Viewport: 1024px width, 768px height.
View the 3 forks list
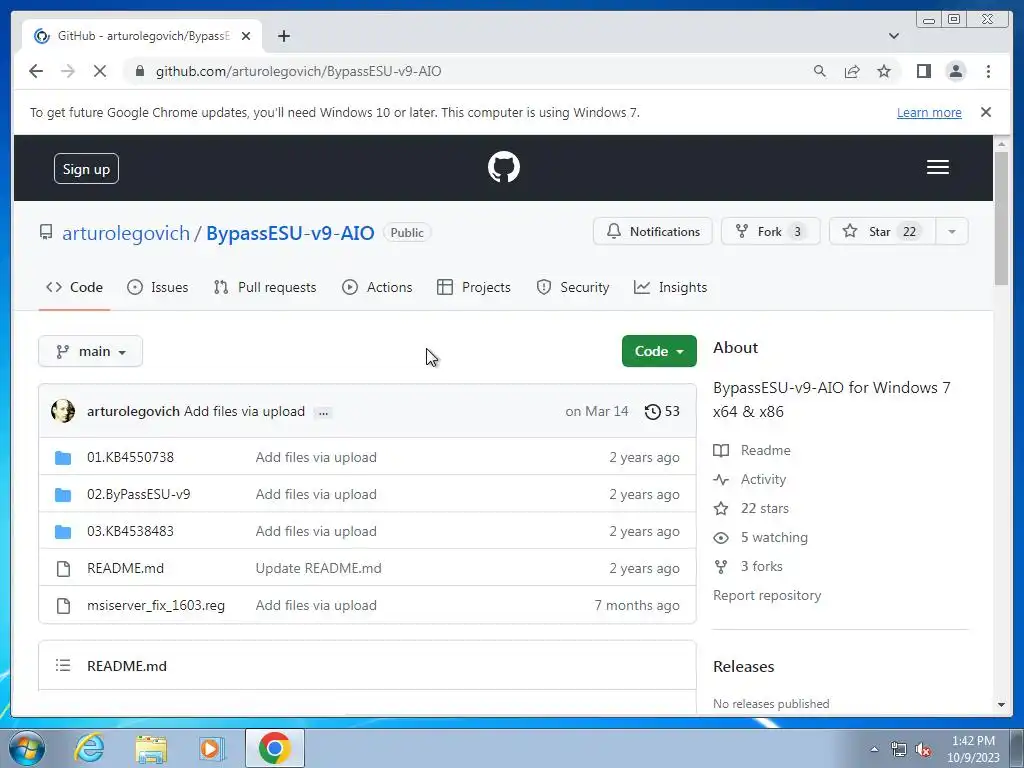(x=748, y=566)
